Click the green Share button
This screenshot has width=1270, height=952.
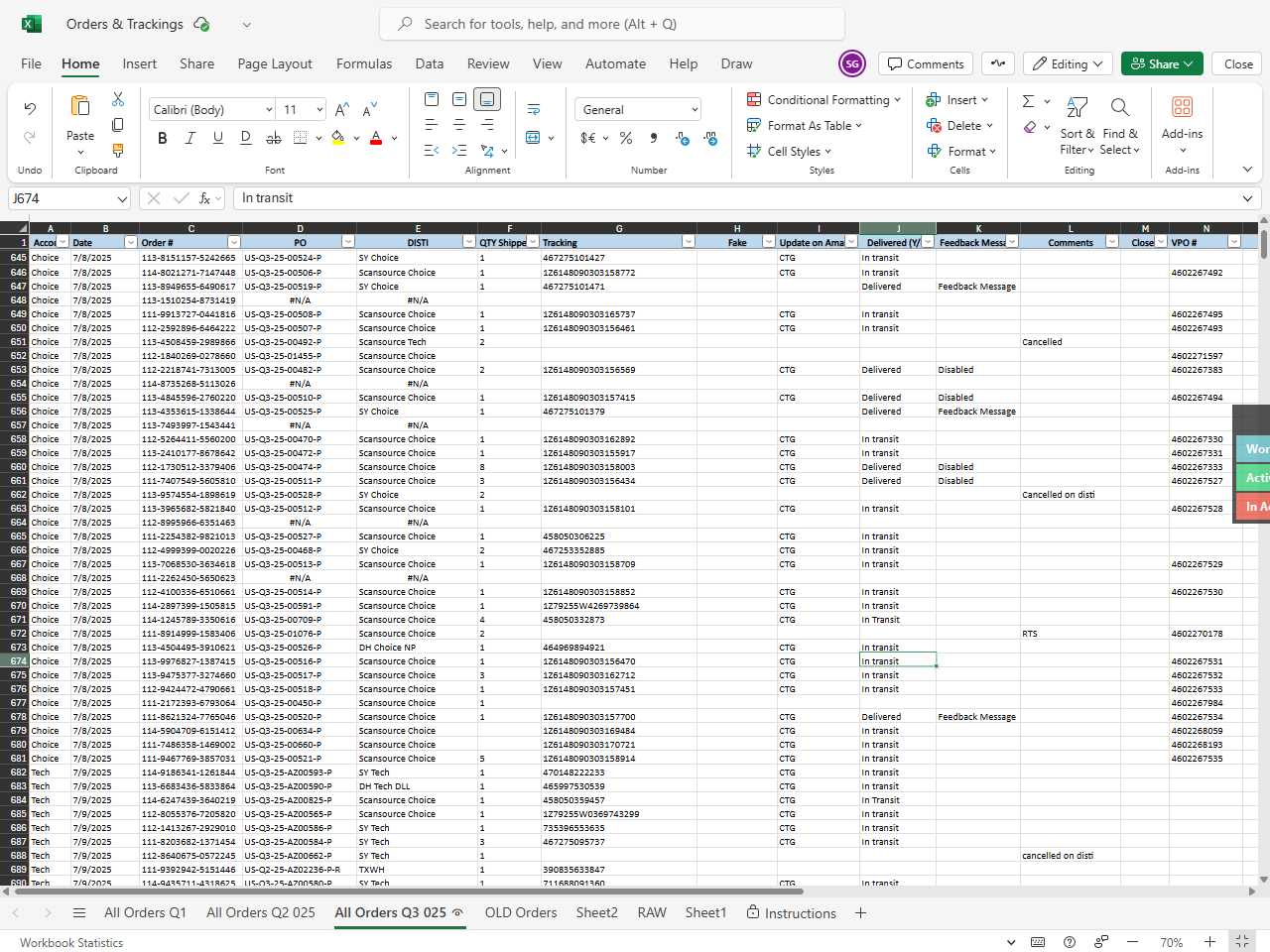pyautogui.click(x=1163, y=63)
